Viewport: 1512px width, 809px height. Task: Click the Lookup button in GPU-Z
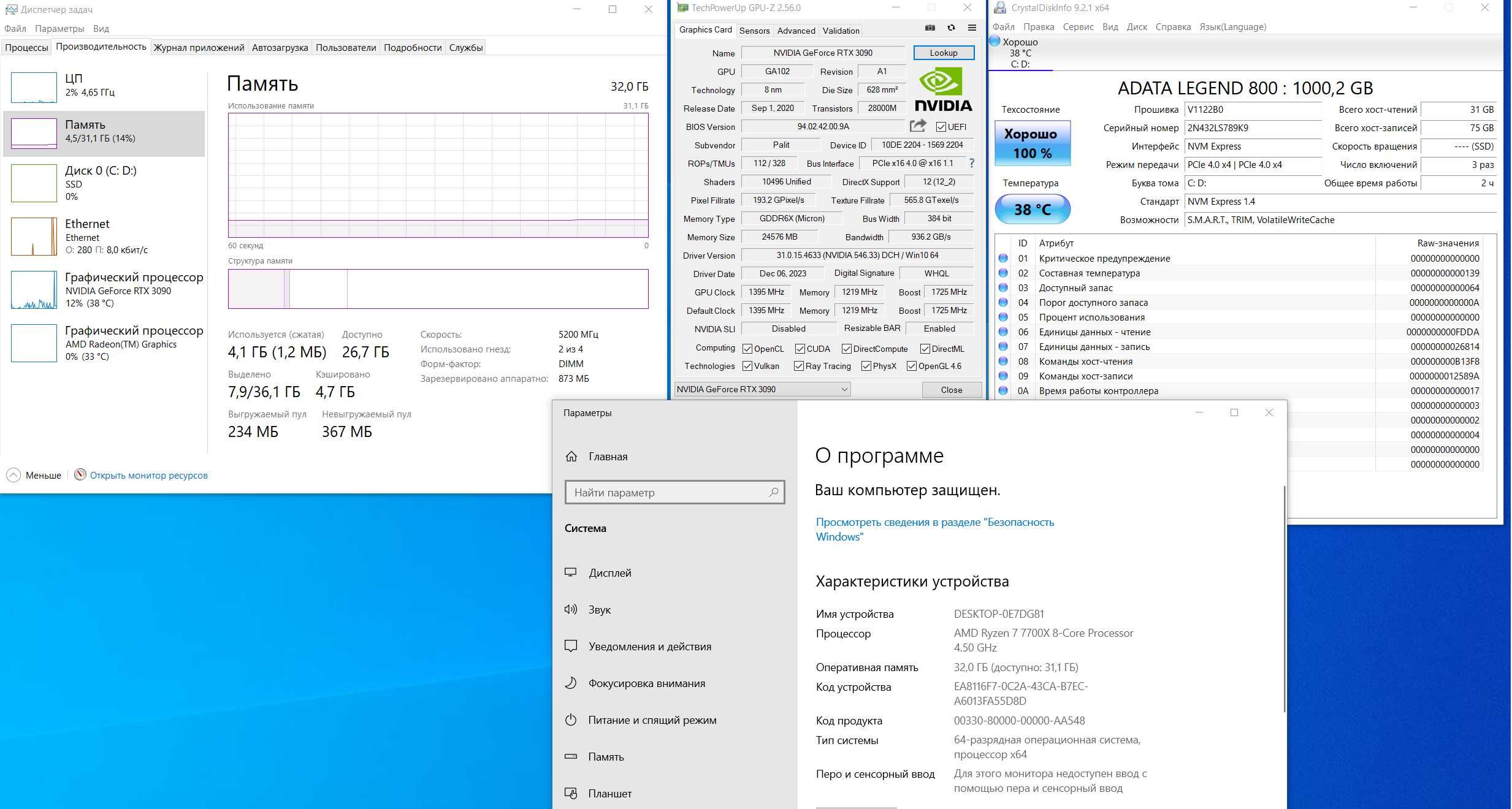(944, 53)
